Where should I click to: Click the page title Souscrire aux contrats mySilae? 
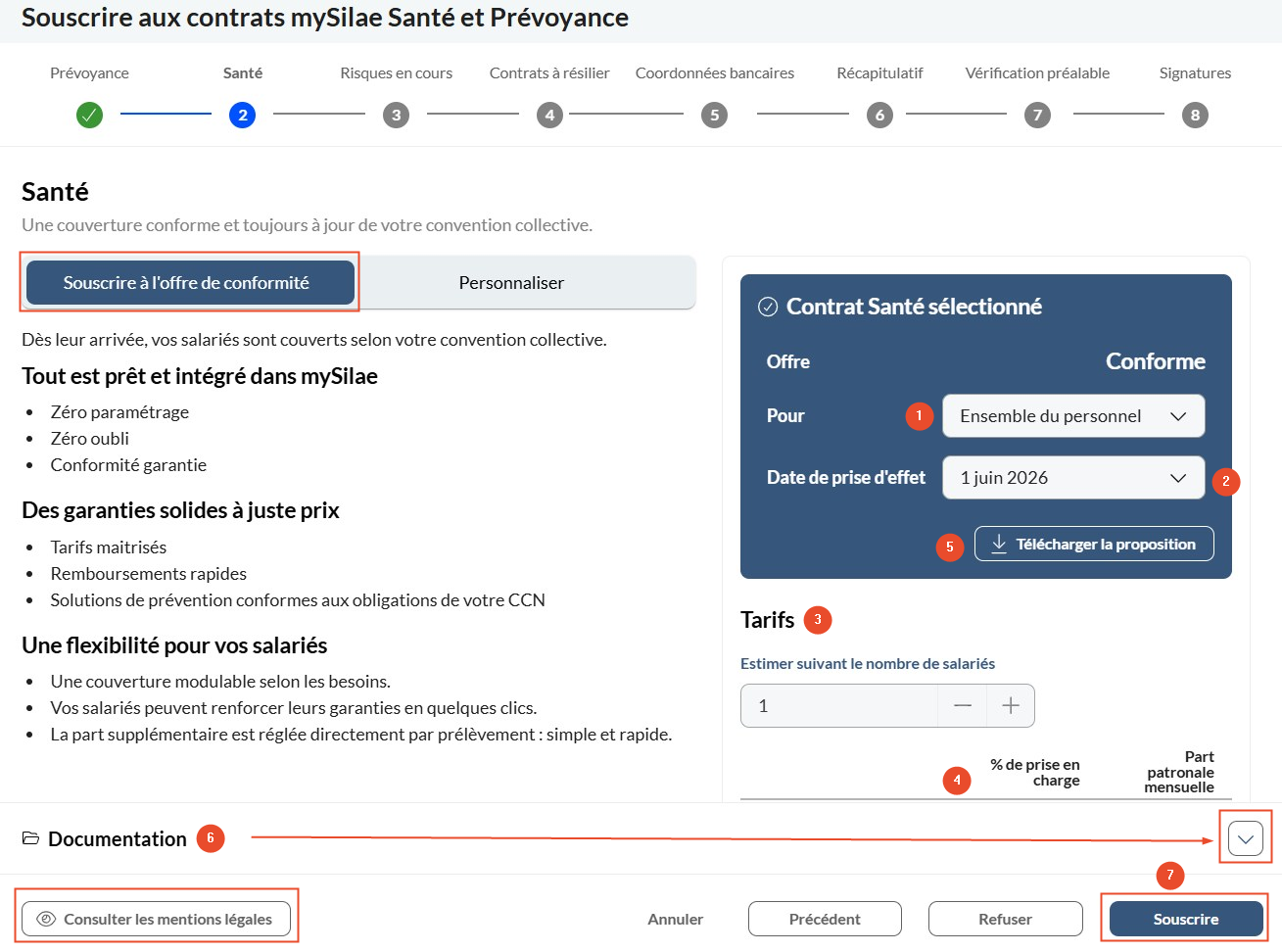[x=325, y=18]
